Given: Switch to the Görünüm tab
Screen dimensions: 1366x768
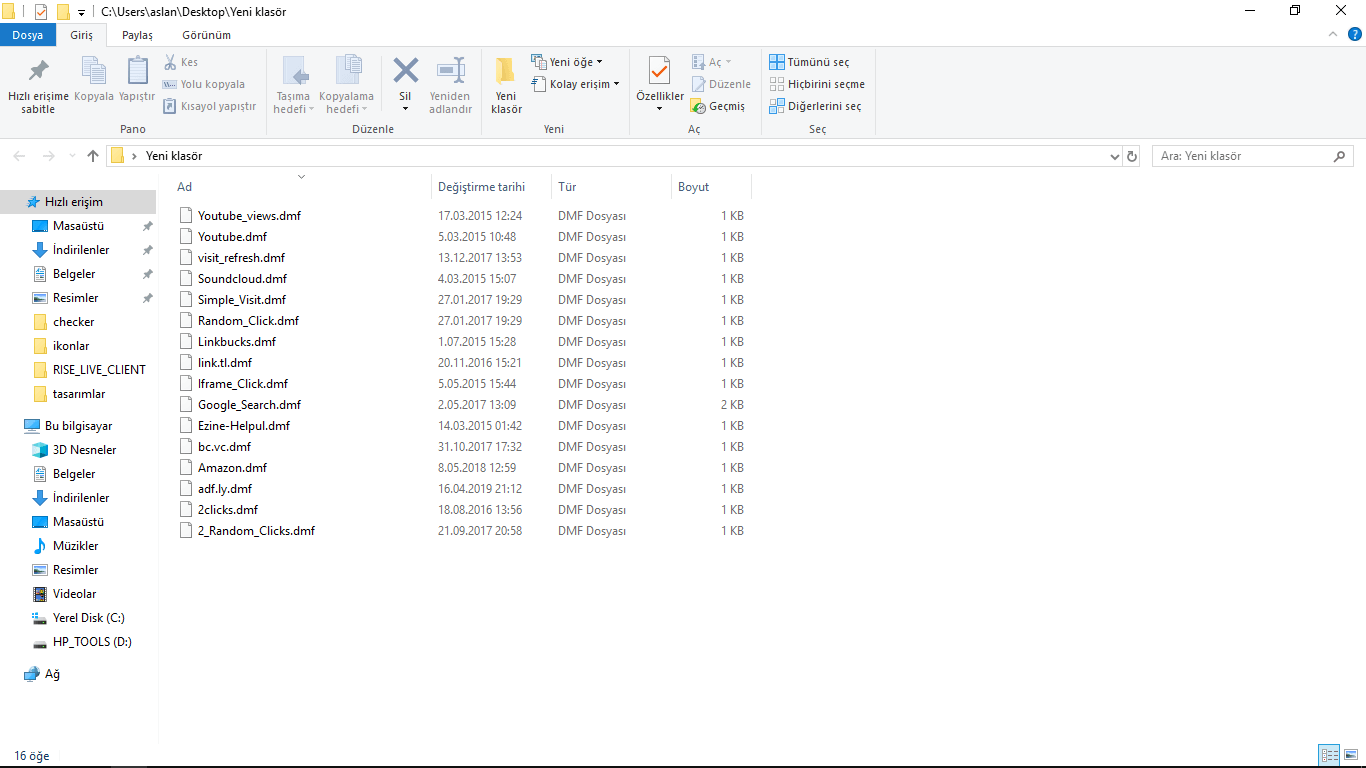Looking at the screenshot, I should [206, 35].
